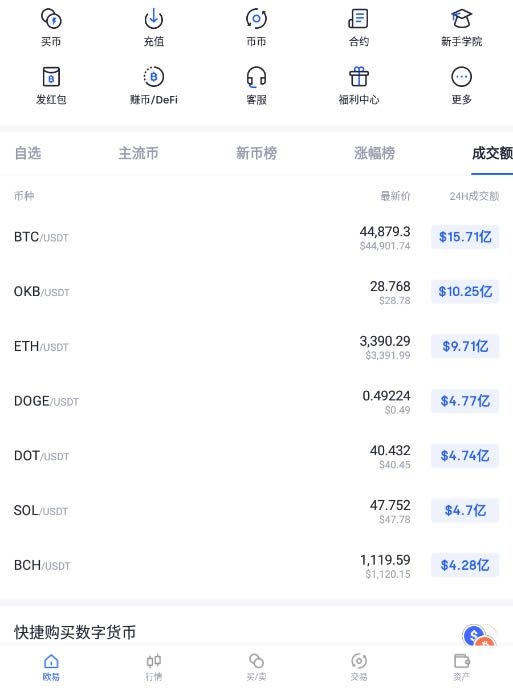Open the 合约 contracts icon

pos(359,19)
